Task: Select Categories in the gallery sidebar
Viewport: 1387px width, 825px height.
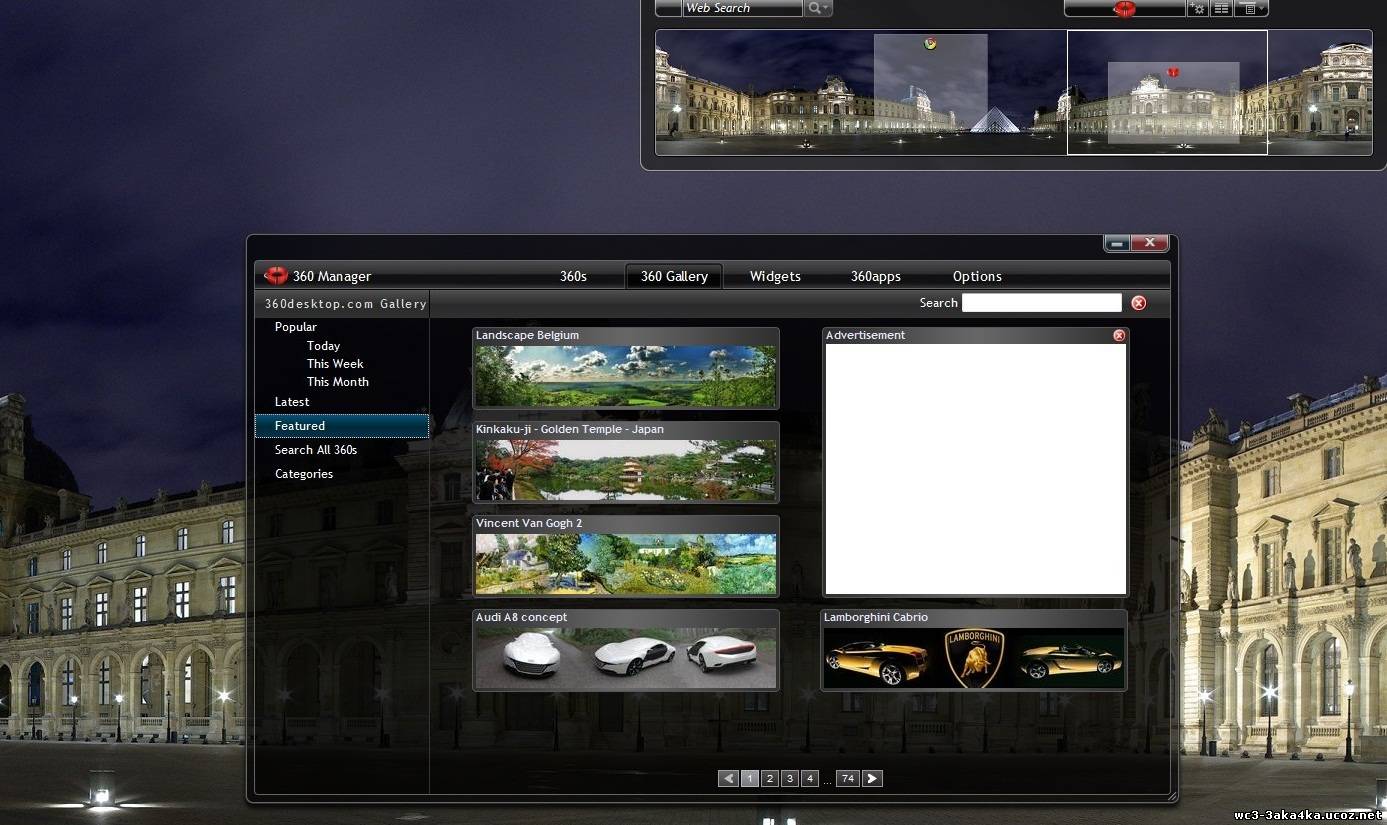Action: click(304, 474)
